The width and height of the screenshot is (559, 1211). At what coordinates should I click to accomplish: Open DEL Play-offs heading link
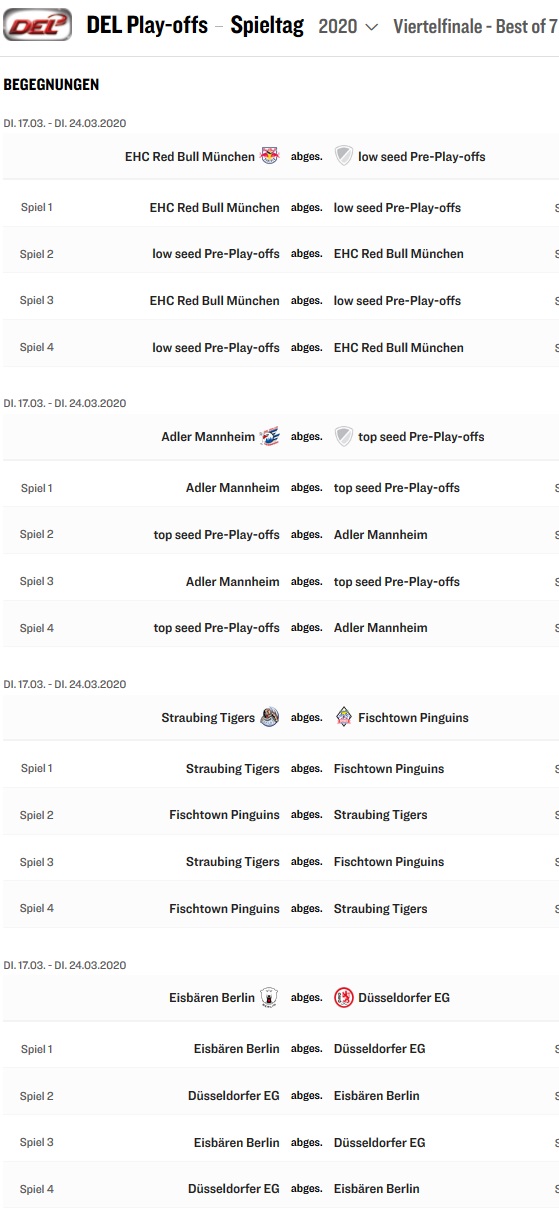click(x=147, y=26)
